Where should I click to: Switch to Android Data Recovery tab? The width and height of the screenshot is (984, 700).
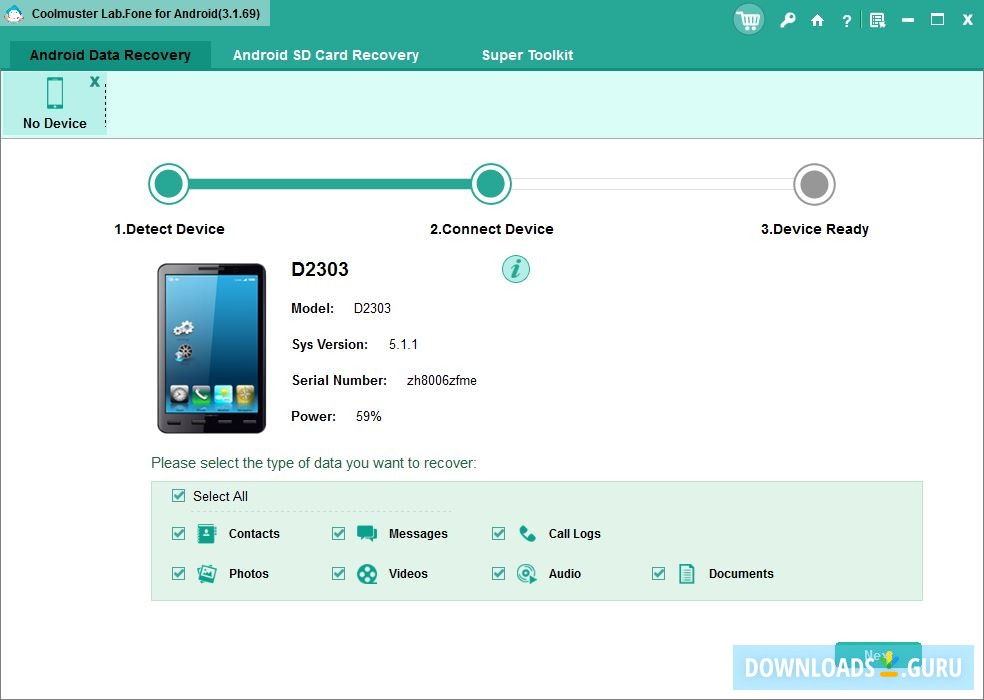click(110, 55)
